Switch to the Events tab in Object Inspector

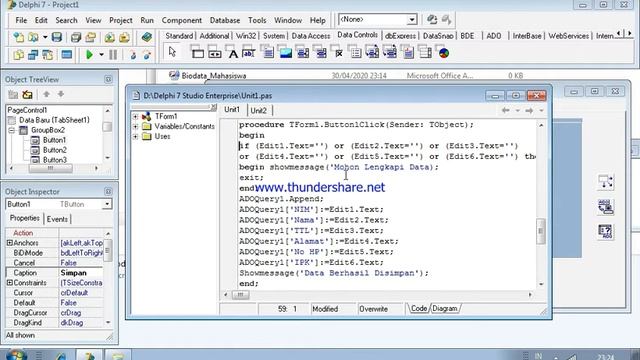57,219
